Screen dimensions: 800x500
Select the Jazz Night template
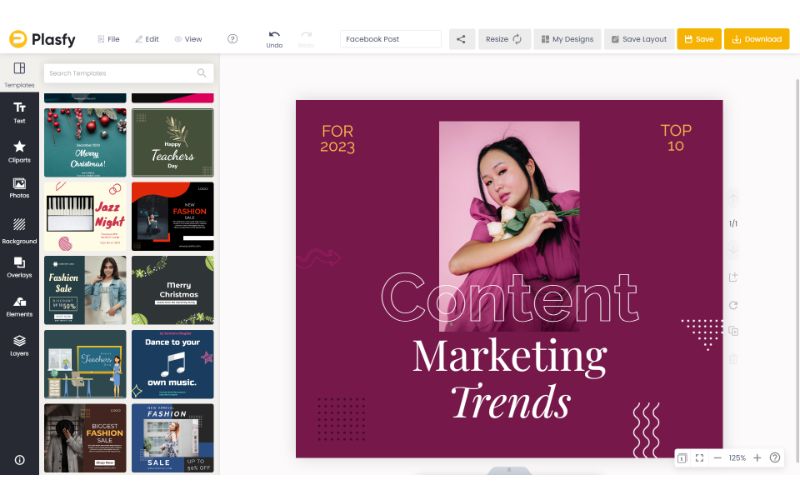(85, 216)
